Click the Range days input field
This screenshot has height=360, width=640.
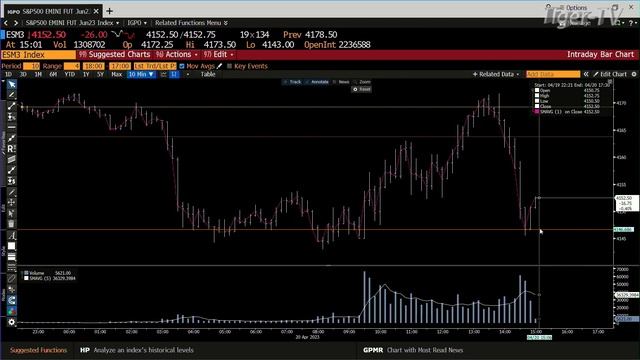[x=72, y=66]
